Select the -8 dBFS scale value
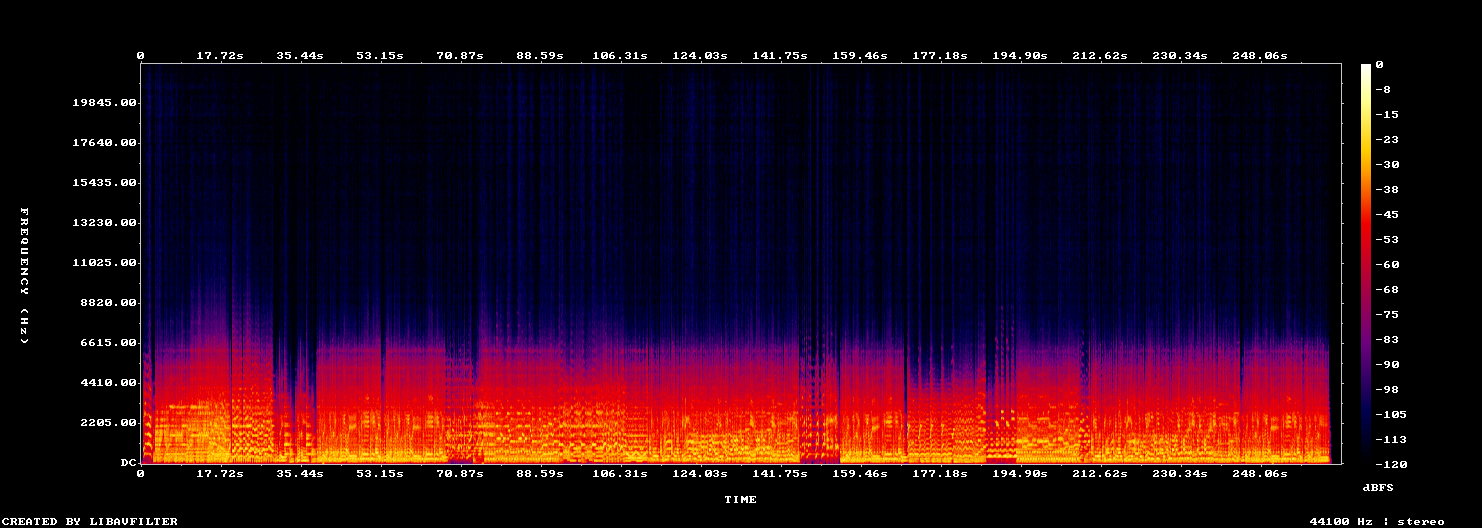The width and height of the screenshot is (1482, 528). [1383, 90]
